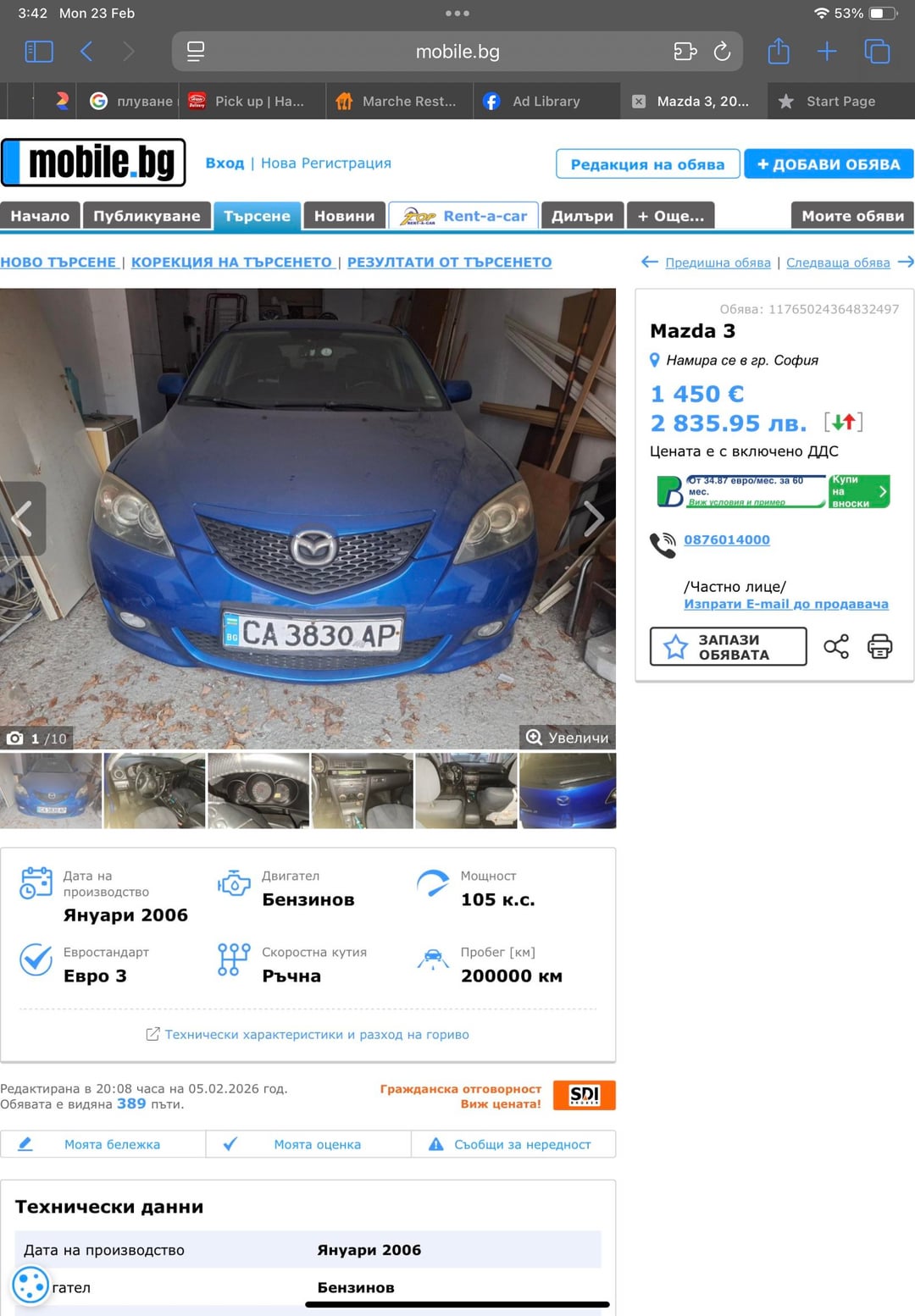Select the blue rear-view car thumbnail
The width and height of the screenshot is (915, 1316).
pos(567,790)
